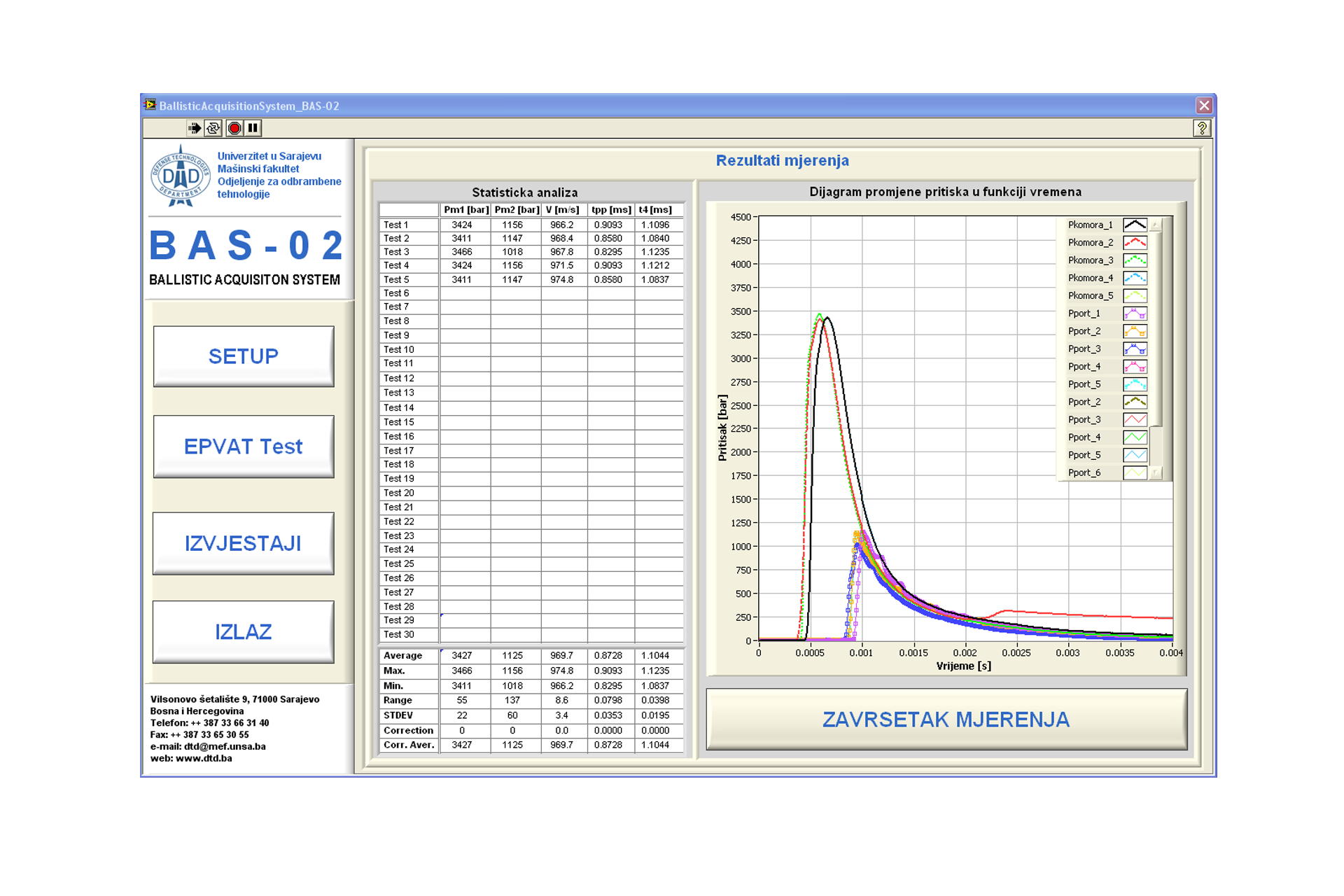This screenshot has height=896, width=1344.
Task: Click the Pport_1 purple plot legend icon
Action: pos(1134,314)
